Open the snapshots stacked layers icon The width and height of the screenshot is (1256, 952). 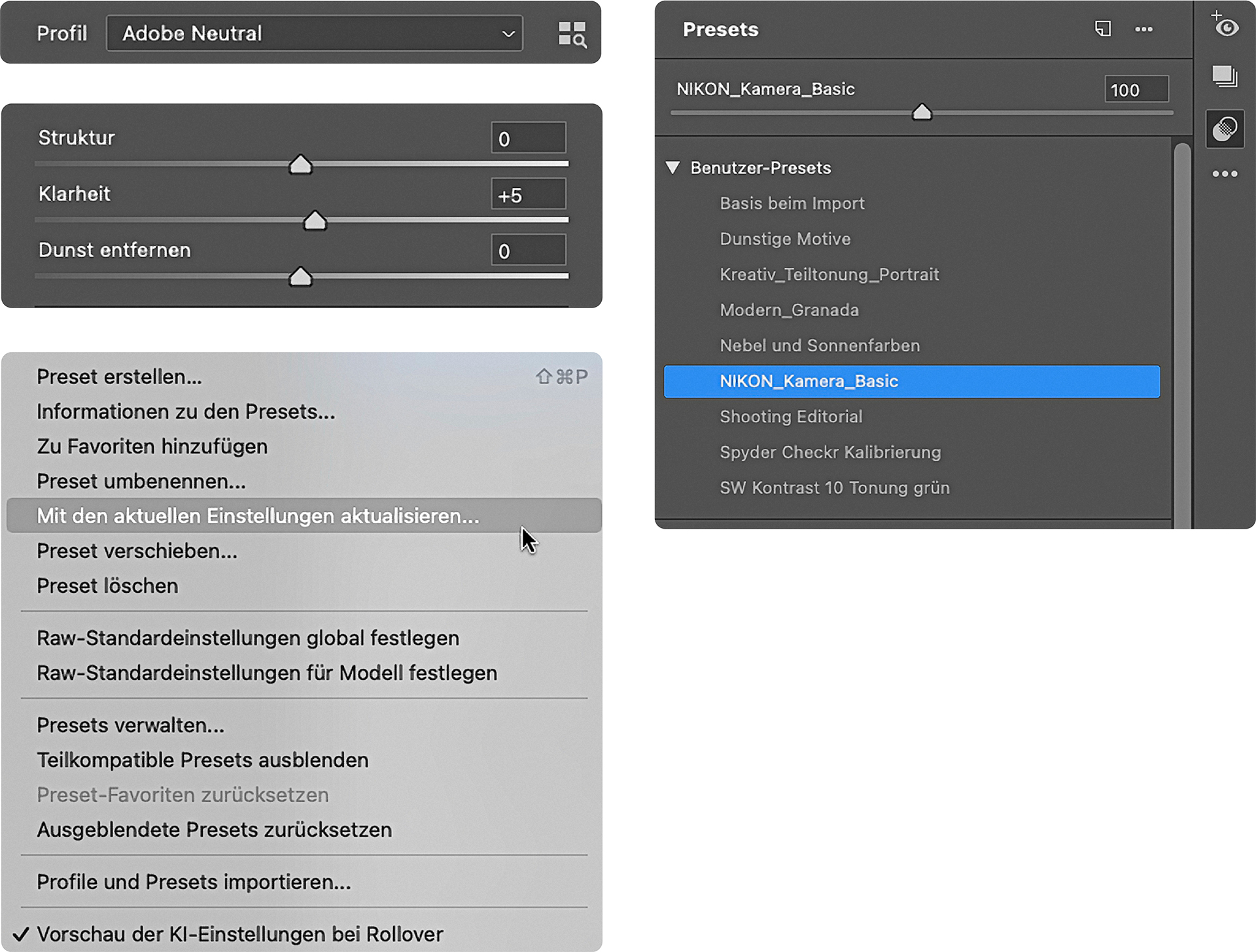click(1225, 77)
